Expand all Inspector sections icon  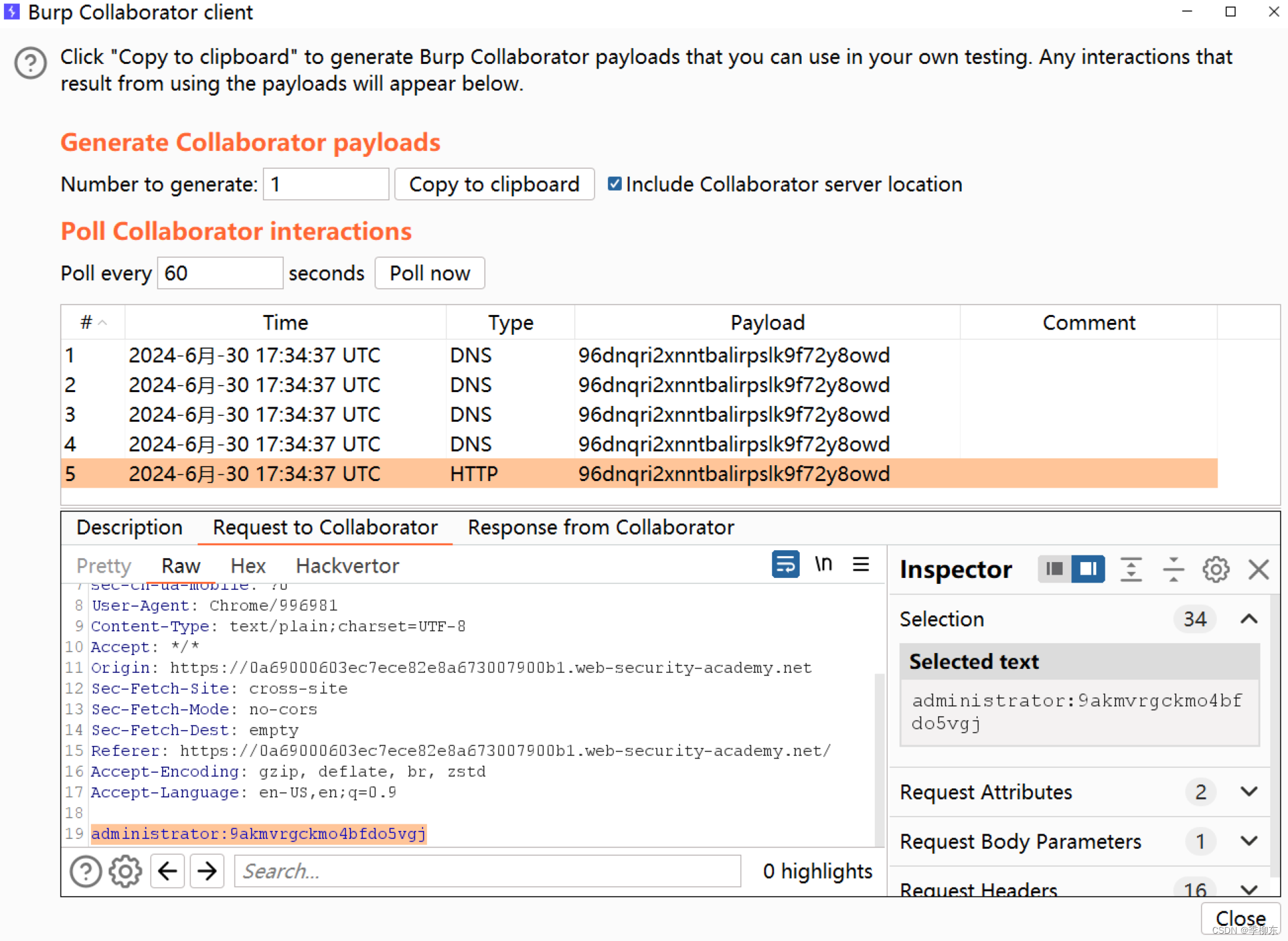pyautogui.click(x=1131, y=569)
